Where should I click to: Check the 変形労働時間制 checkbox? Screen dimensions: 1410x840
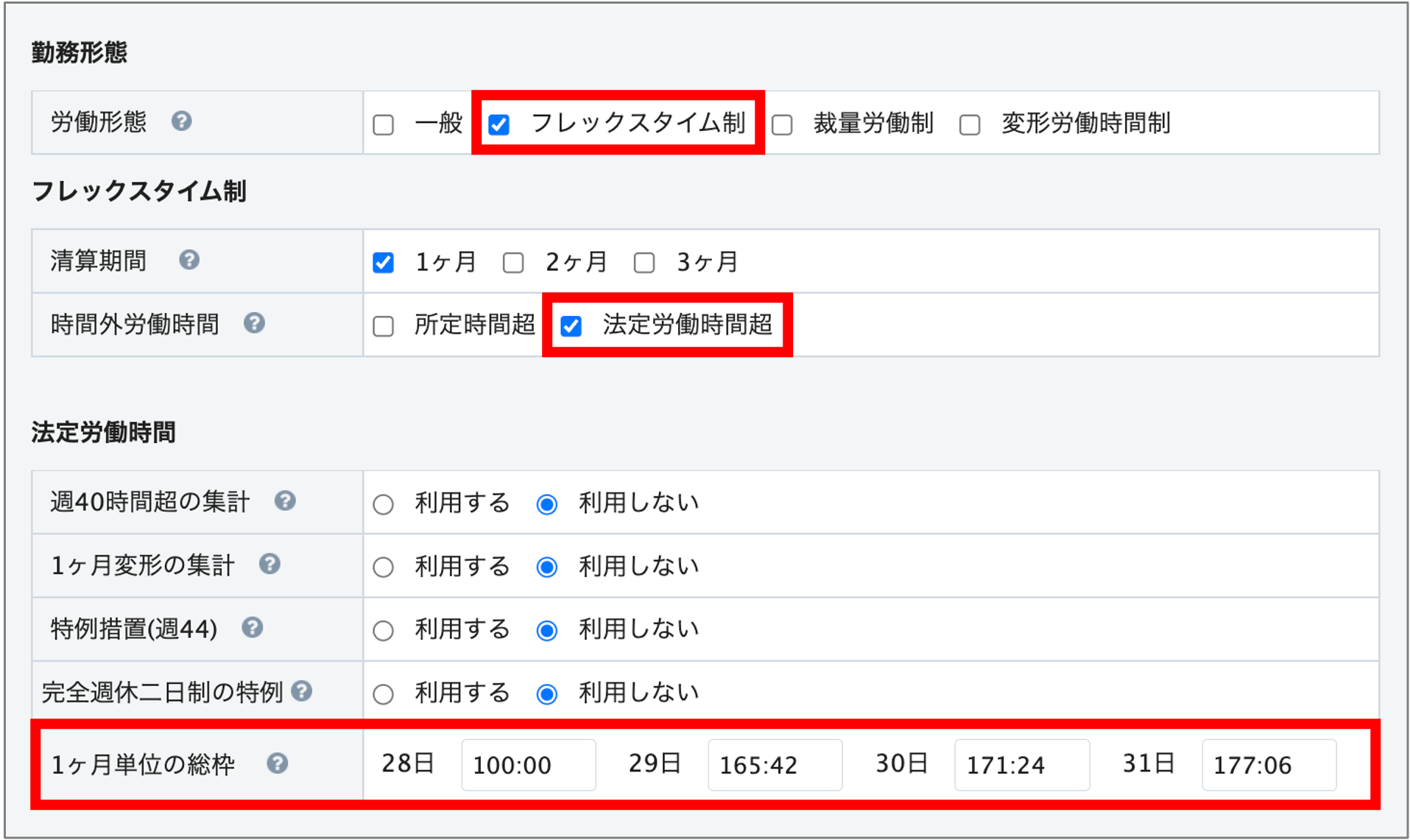(970, 124)
